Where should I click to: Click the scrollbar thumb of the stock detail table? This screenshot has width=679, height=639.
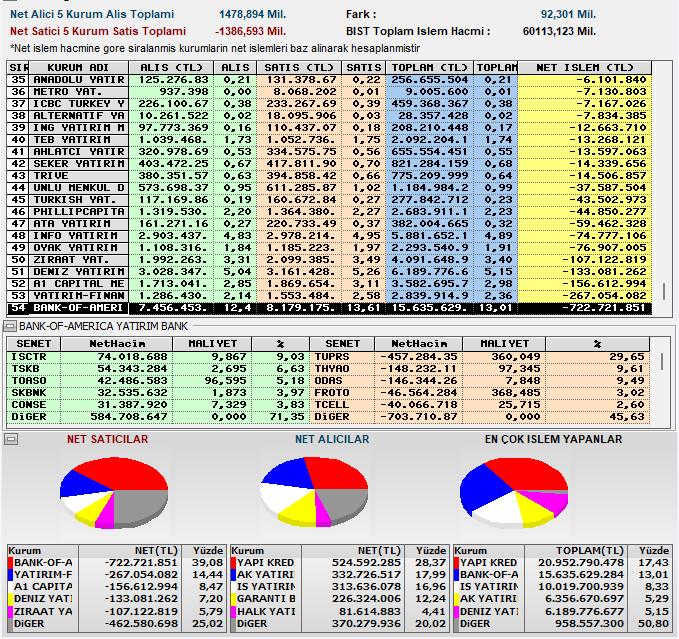tap(662, 361)
